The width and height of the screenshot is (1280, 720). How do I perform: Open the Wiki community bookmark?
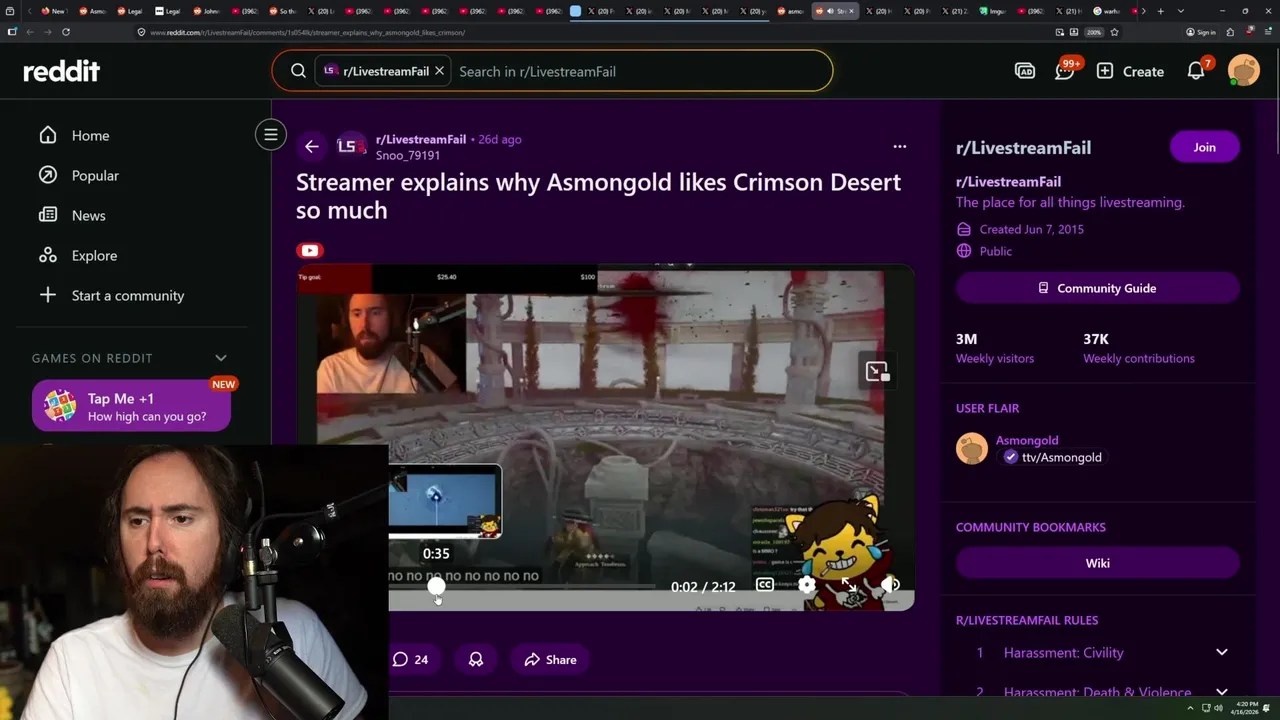1098,563
